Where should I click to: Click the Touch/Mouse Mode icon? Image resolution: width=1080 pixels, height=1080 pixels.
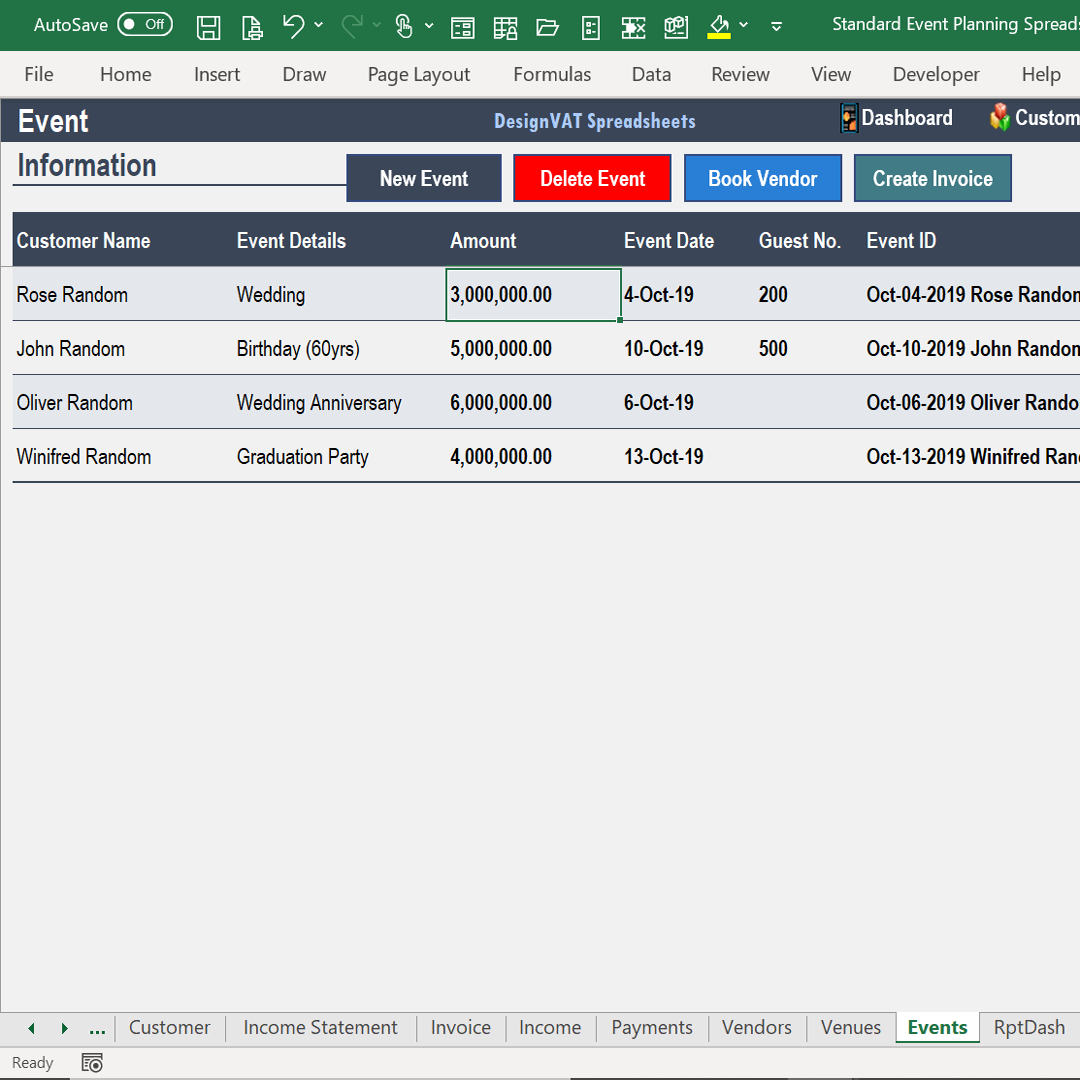point(405,27)
